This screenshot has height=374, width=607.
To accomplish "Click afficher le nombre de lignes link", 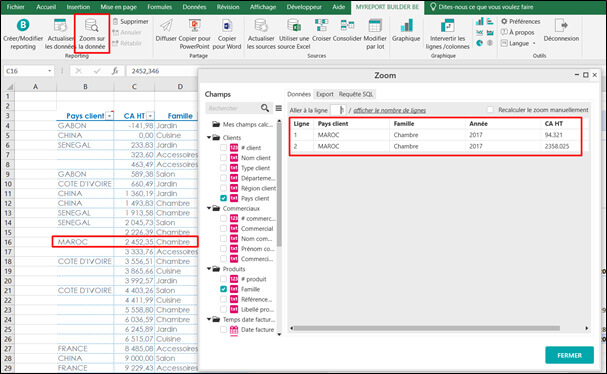I will point(389,110).
